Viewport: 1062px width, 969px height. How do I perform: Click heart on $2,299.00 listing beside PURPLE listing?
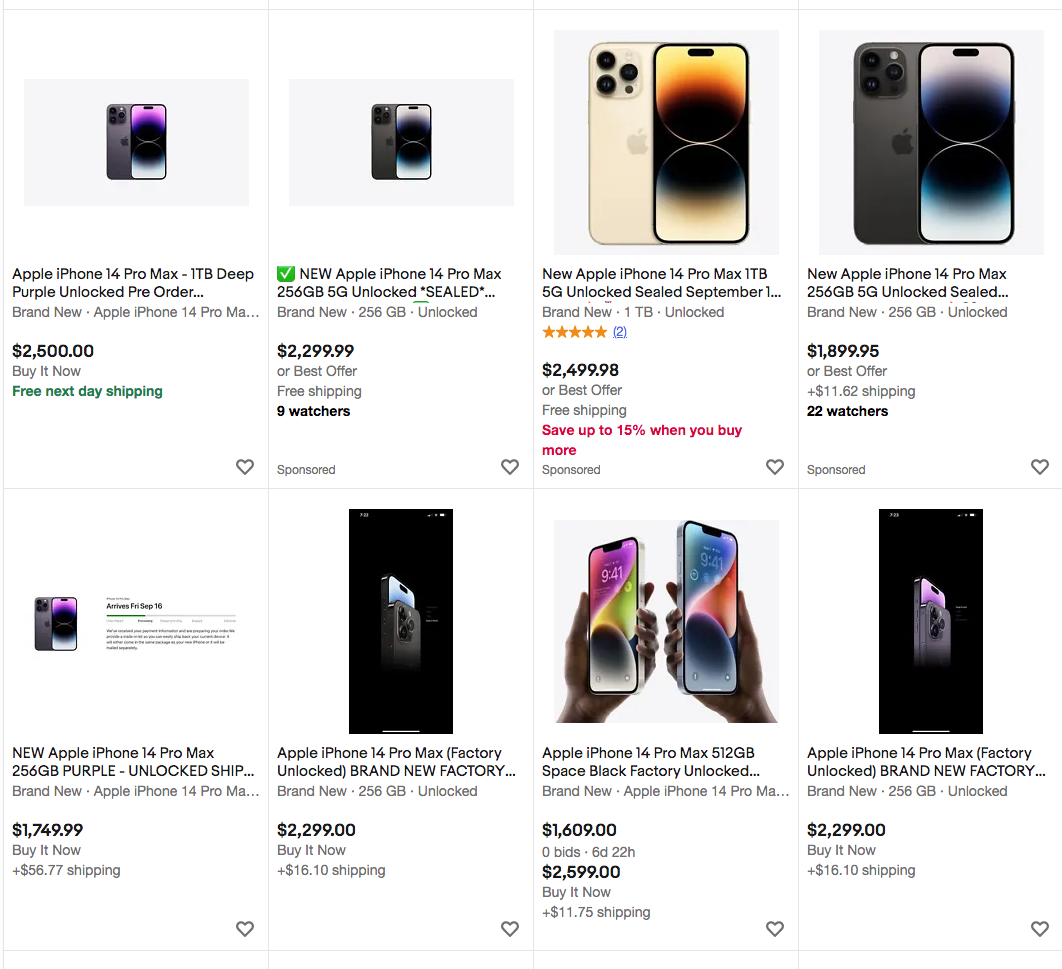click(x=510, y=929)
